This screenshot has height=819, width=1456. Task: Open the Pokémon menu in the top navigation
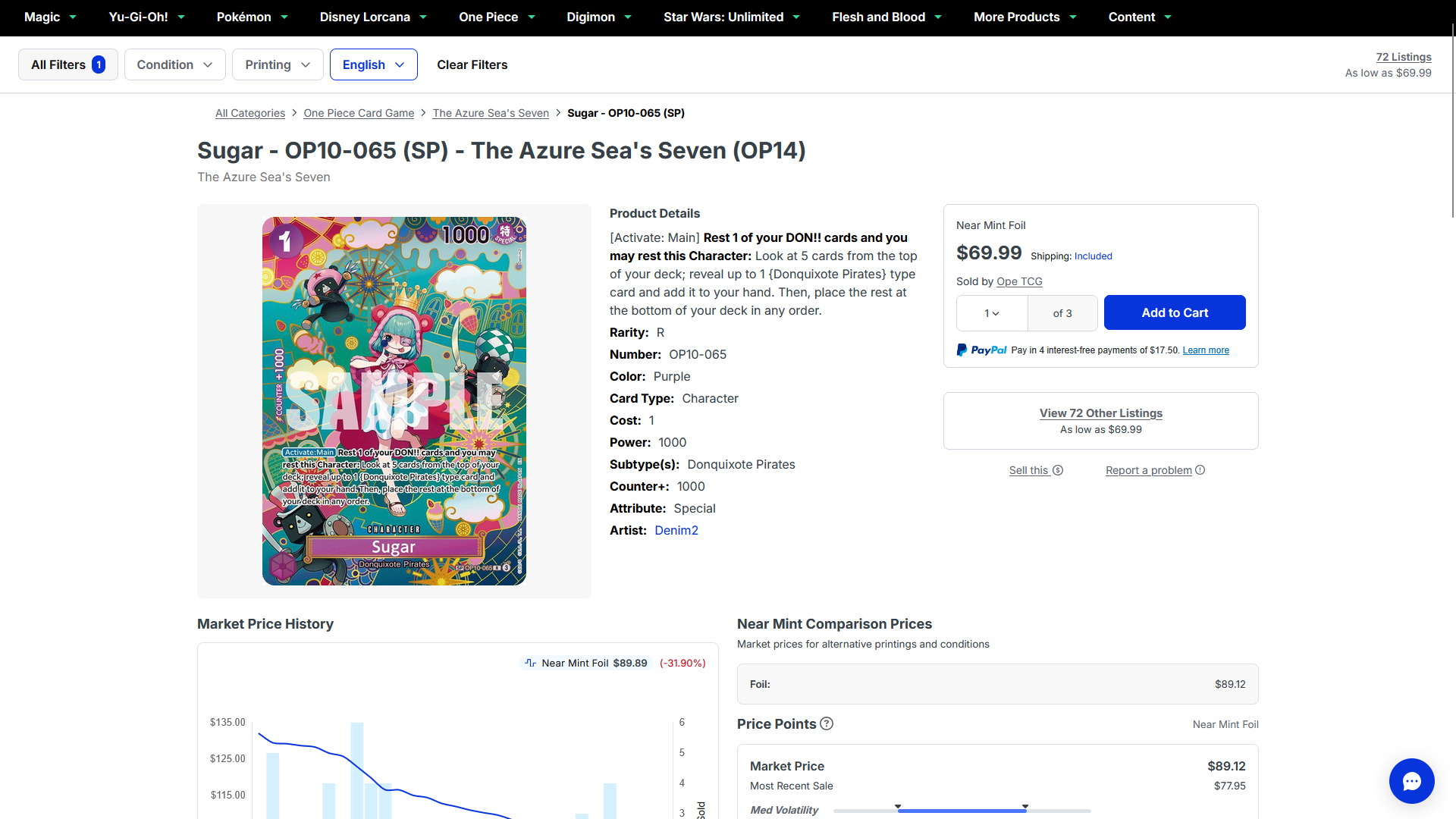pyautogui.click(x=253, y=17)
